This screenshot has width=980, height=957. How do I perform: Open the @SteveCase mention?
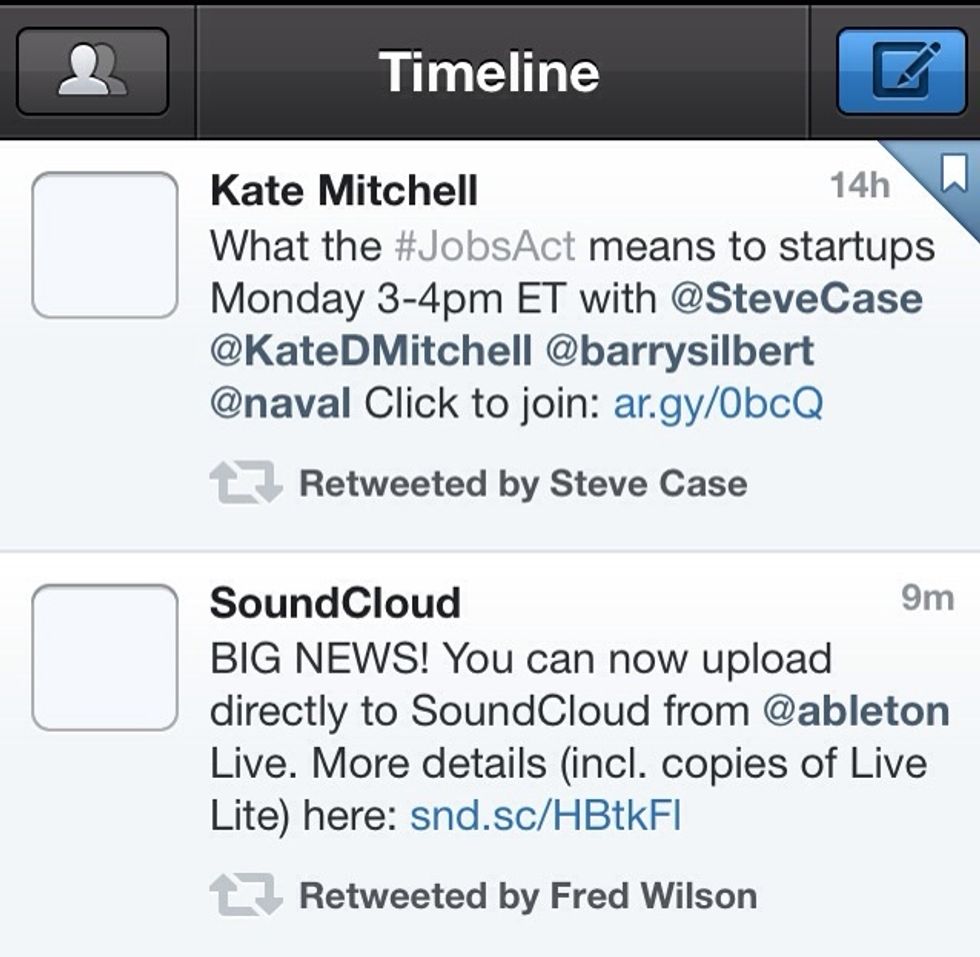click(x=796, y=298)
